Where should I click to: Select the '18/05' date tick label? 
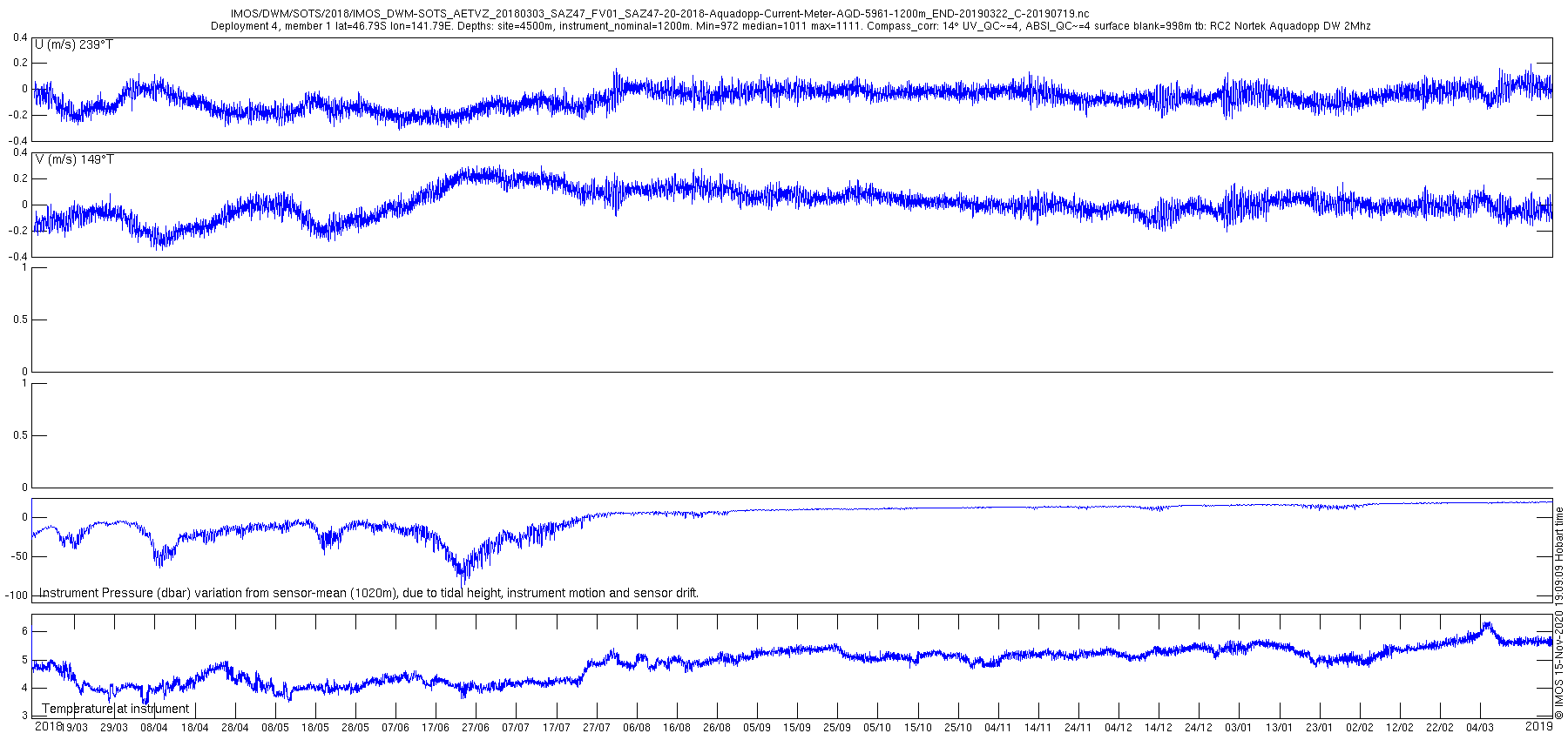point(314,728)
